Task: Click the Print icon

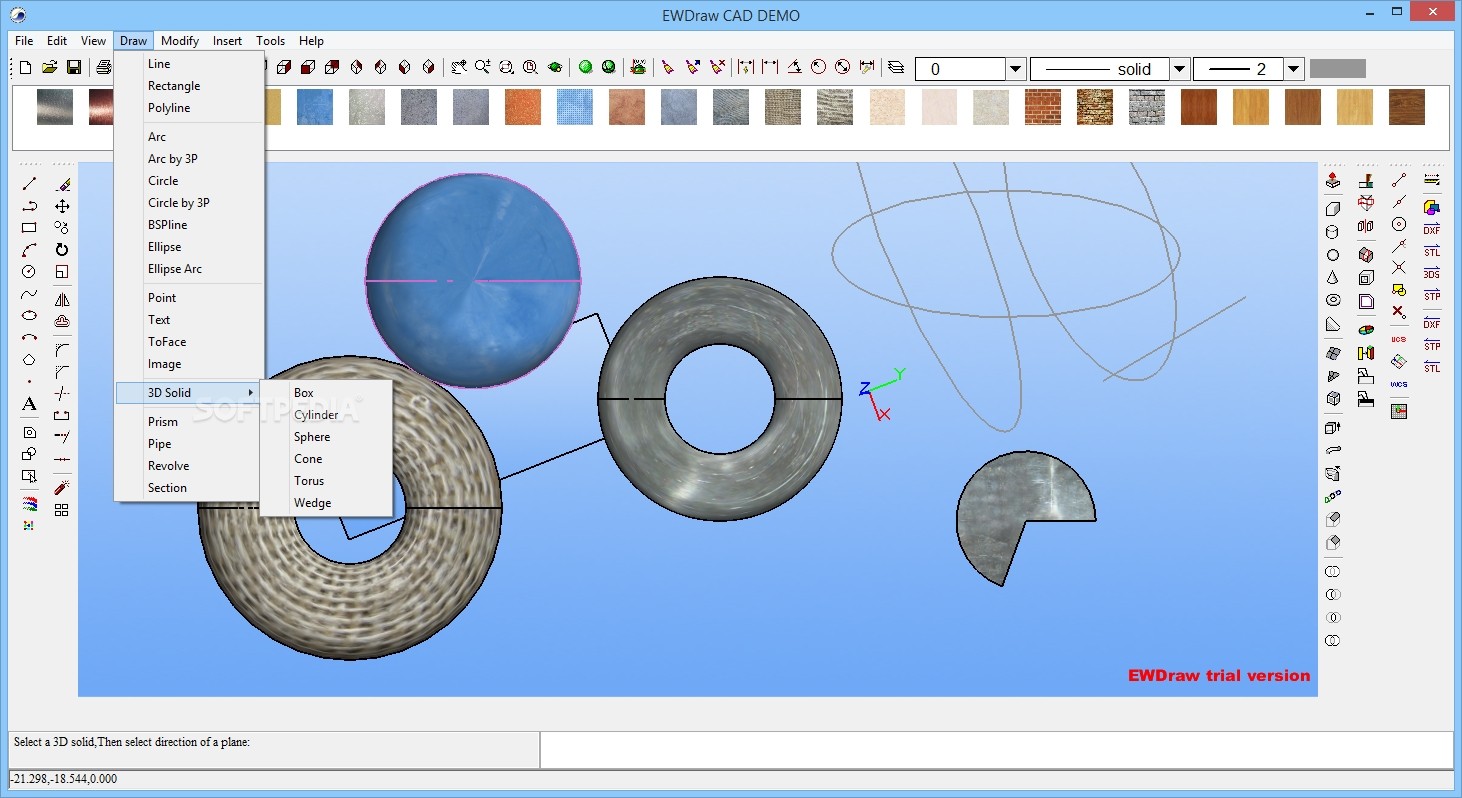Action: point(103,67)
